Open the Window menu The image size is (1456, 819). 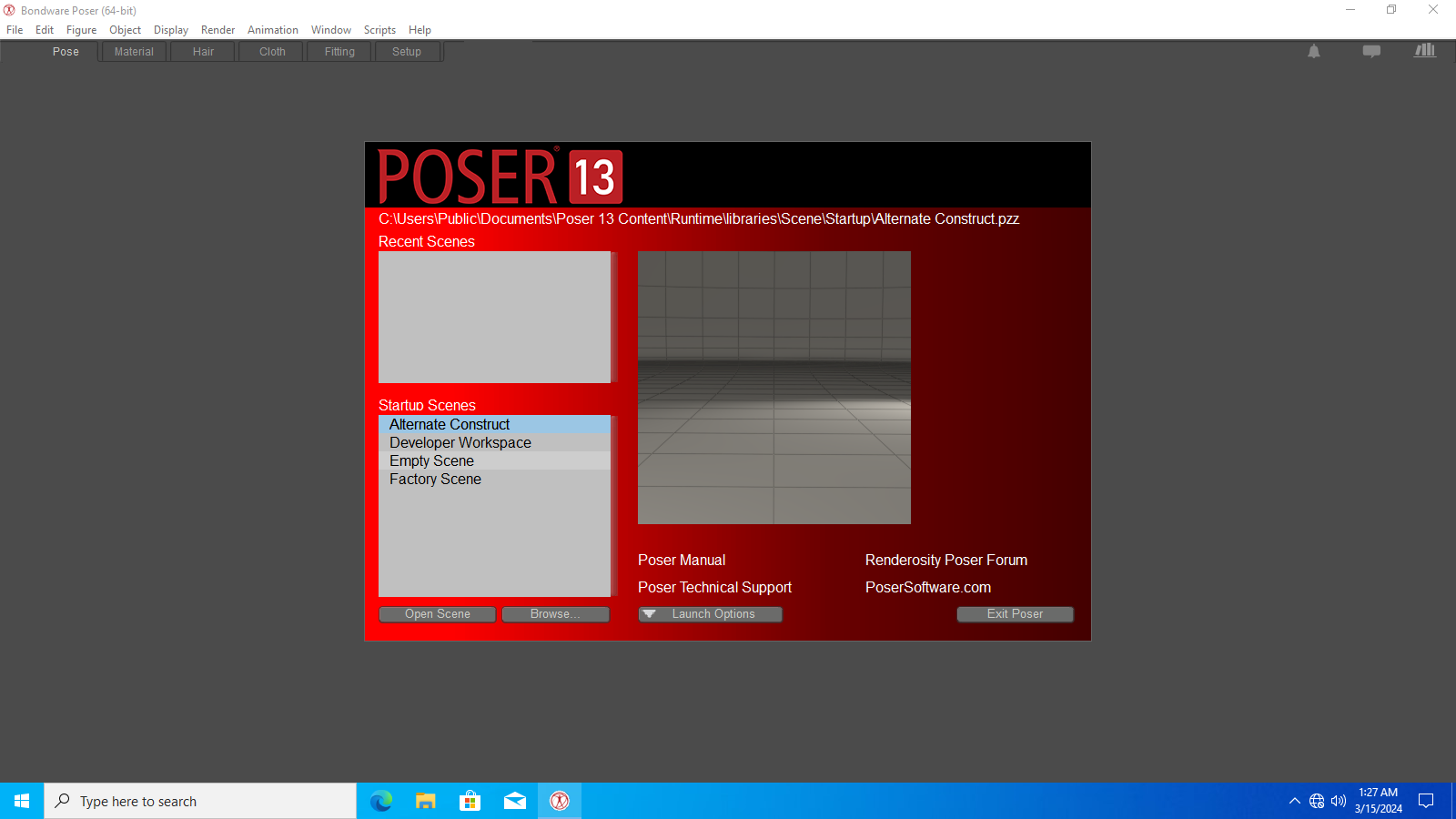(331, 30)
